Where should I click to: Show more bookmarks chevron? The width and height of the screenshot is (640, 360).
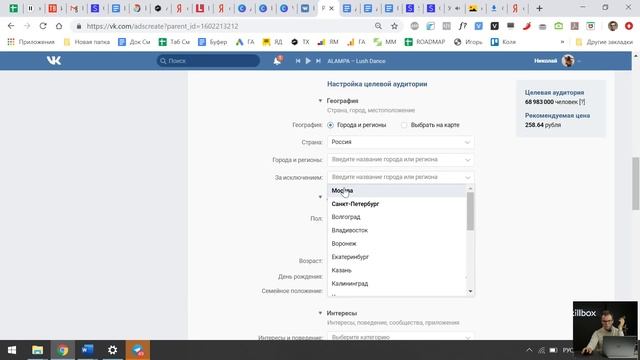coord(562,42)
